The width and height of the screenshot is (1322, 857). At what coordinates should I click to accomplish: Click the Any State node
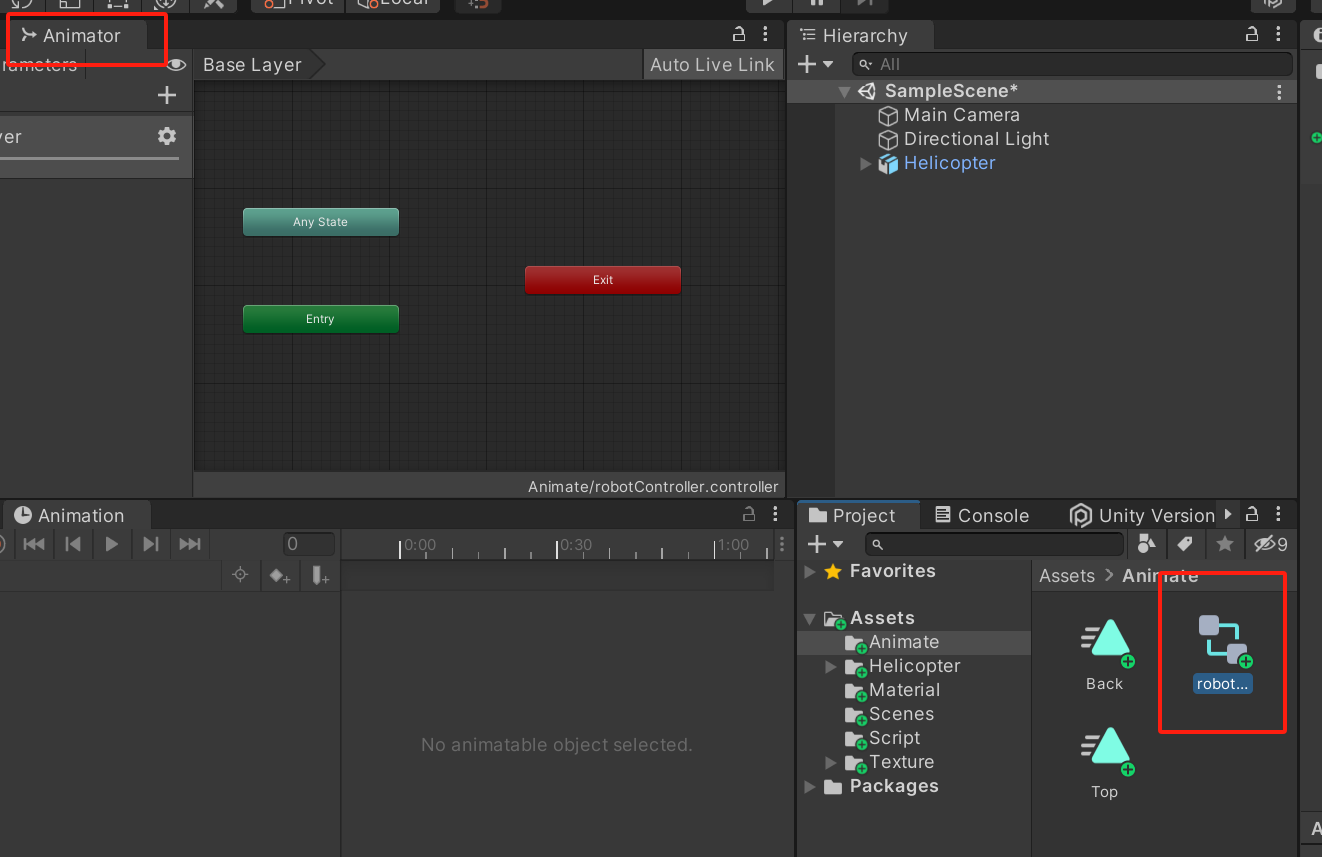(x=320, y=222)
